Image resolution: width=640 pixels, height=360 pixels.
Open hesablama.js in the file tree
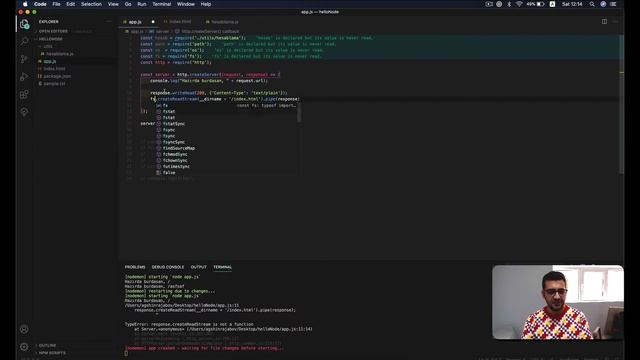pos(60,54)
